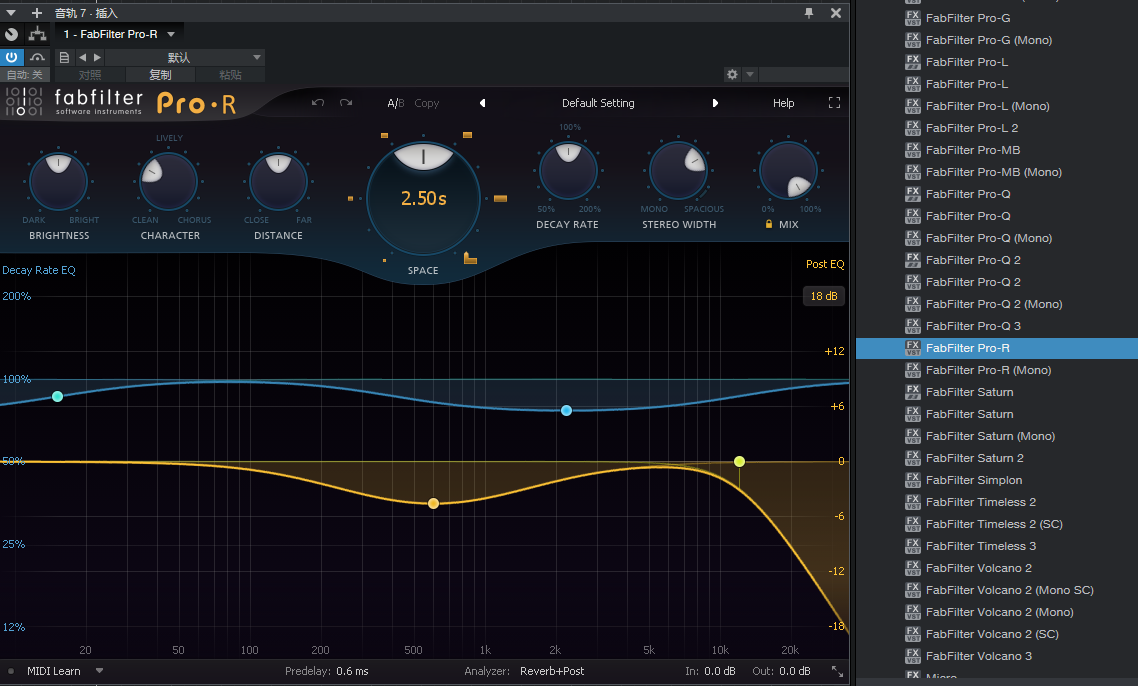Image resolution: width=1138 pixels, height=686 pixels.
Task: Go to the previous preset arrow
Action: (x=482, y=103)
